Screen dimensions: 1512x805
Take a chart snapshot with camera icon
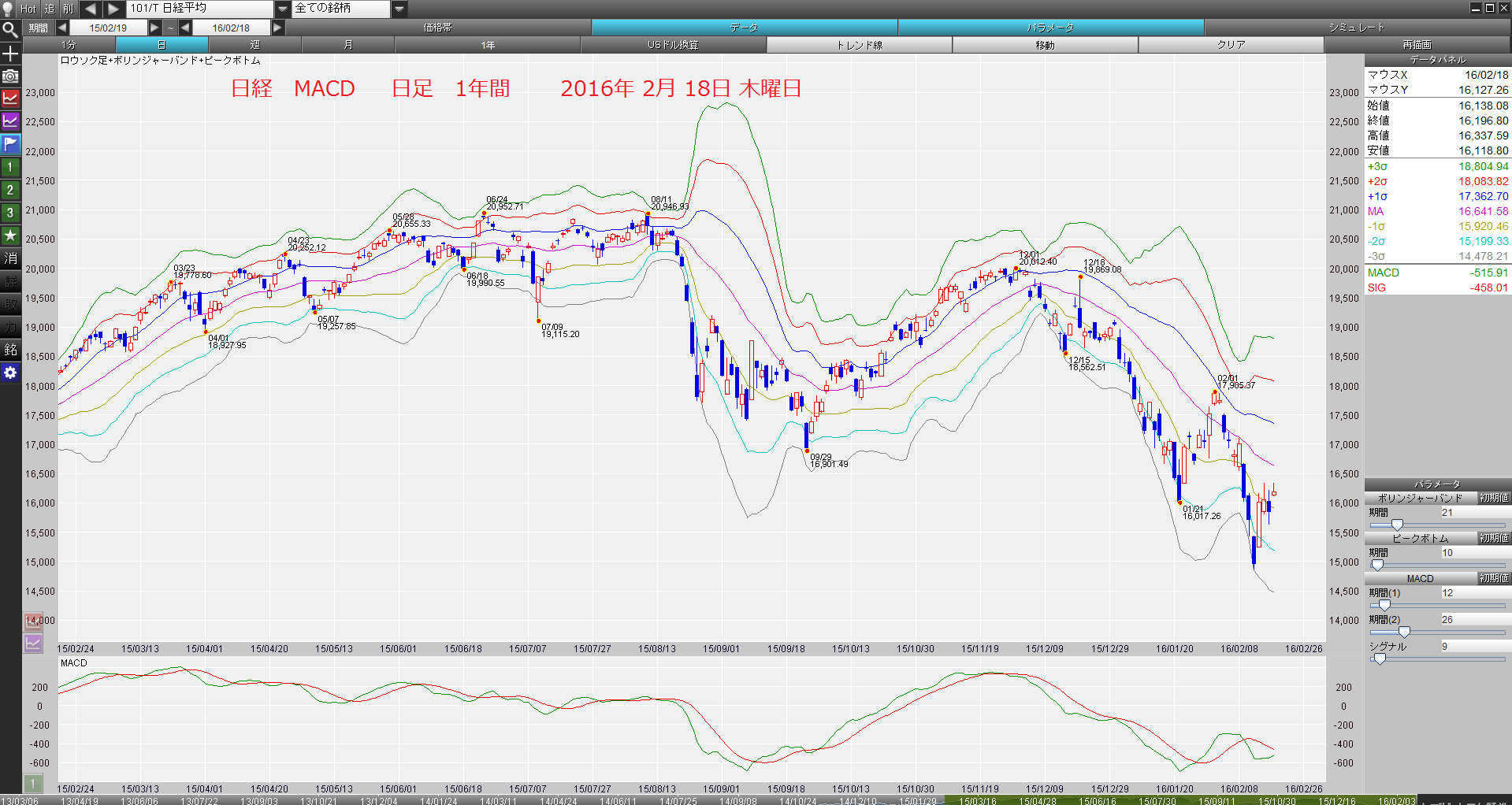point(10,76)
